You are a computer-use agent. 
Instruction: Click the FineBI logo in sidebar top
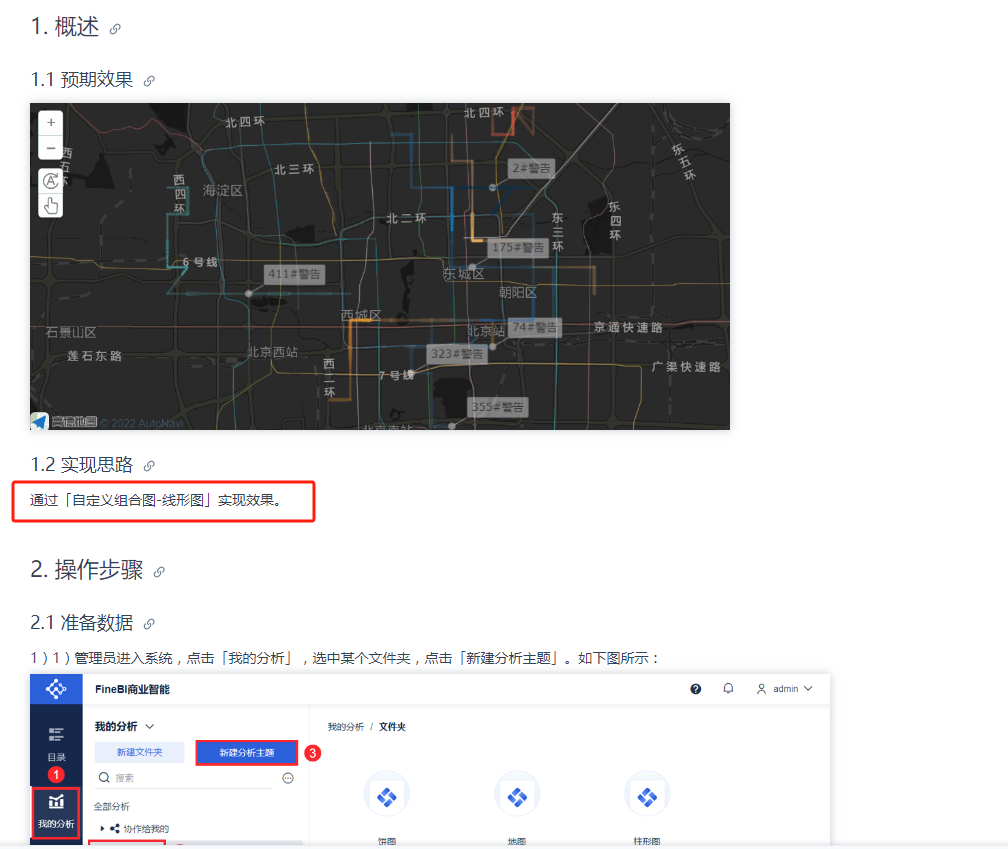pyautogui.click(x=56, y=689)
